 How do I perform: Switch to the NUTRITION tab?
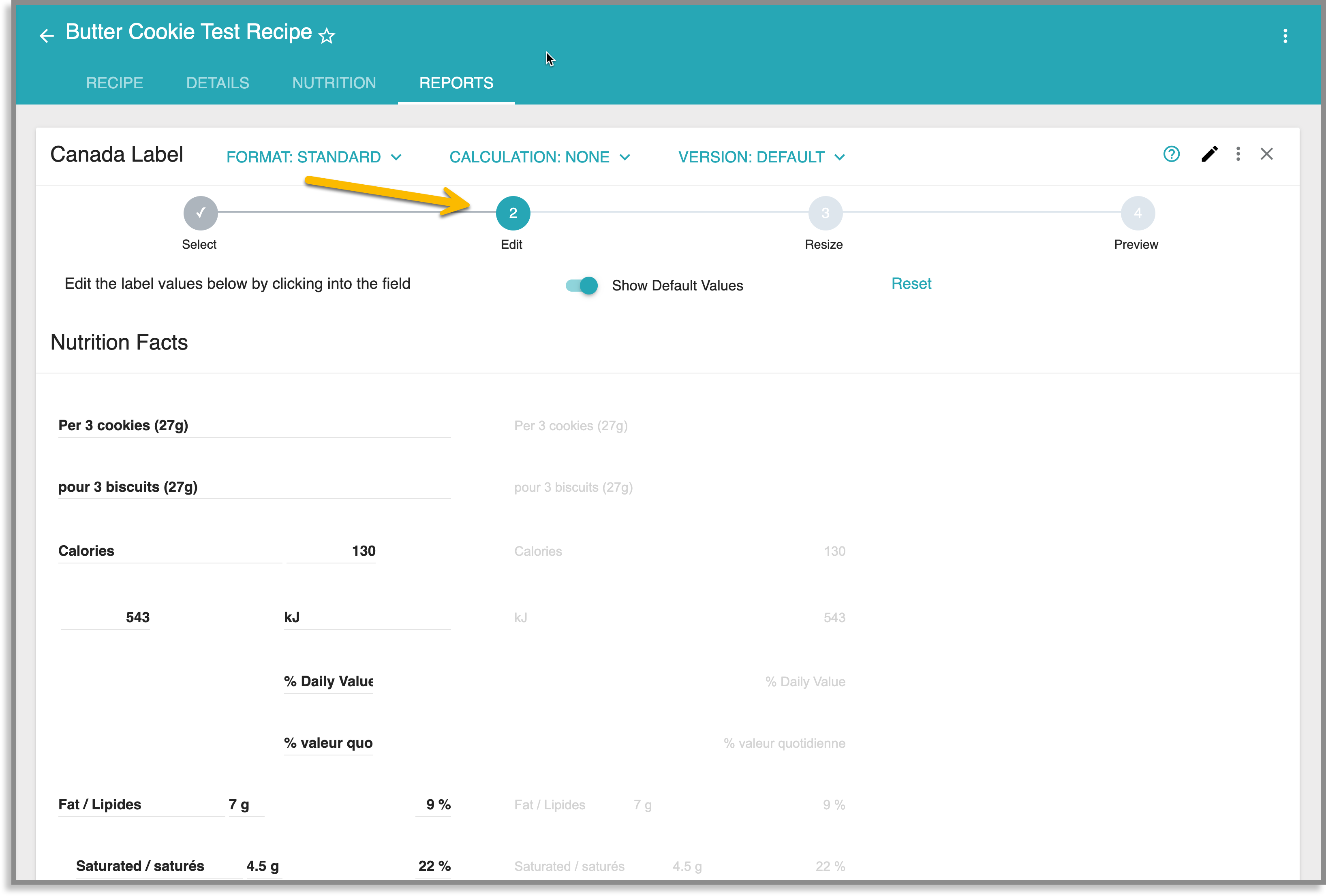334,83
